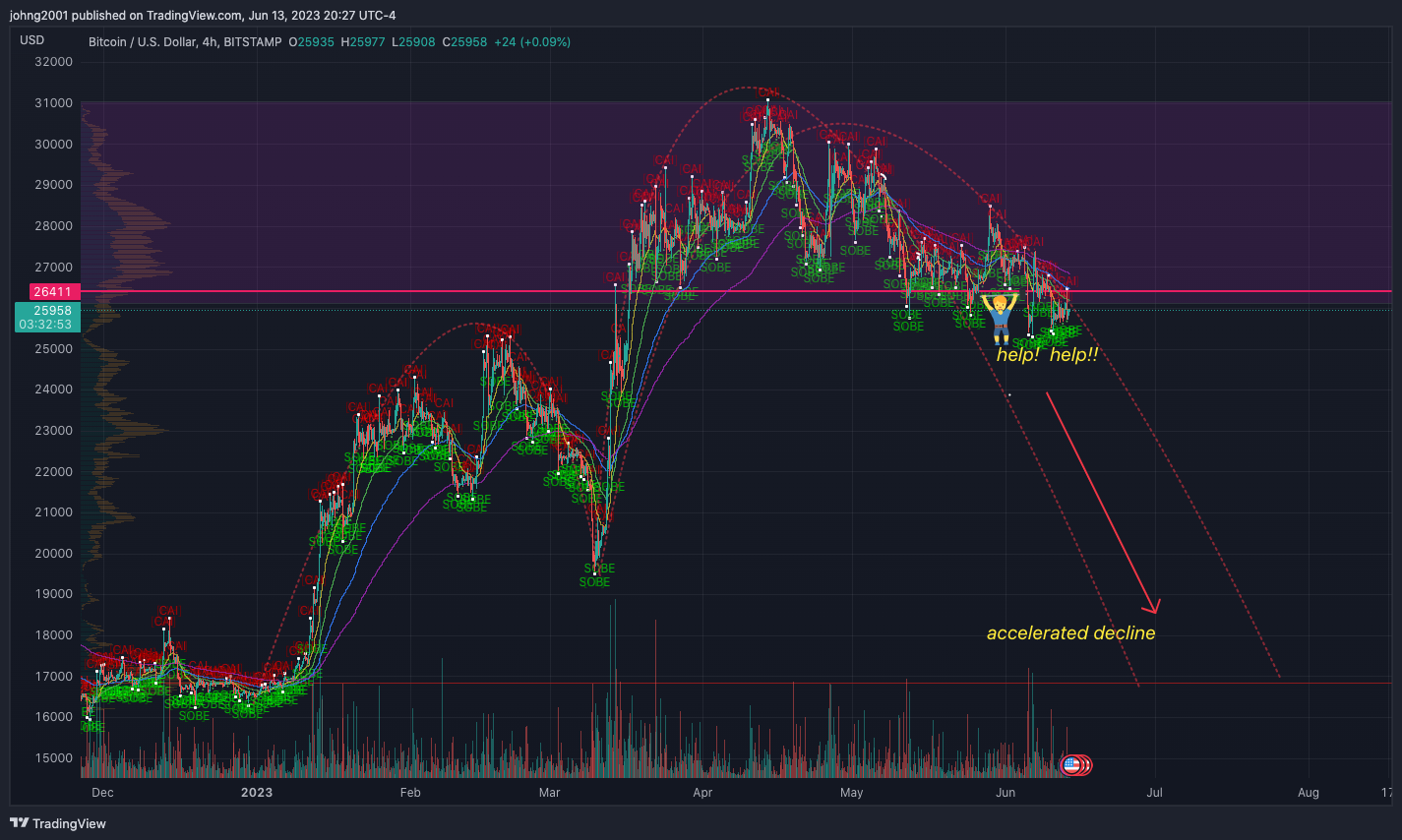This screenshot has height=840, width=1402.
Task: Click the Jul label on the time axis
Action: coord(1154,793)
